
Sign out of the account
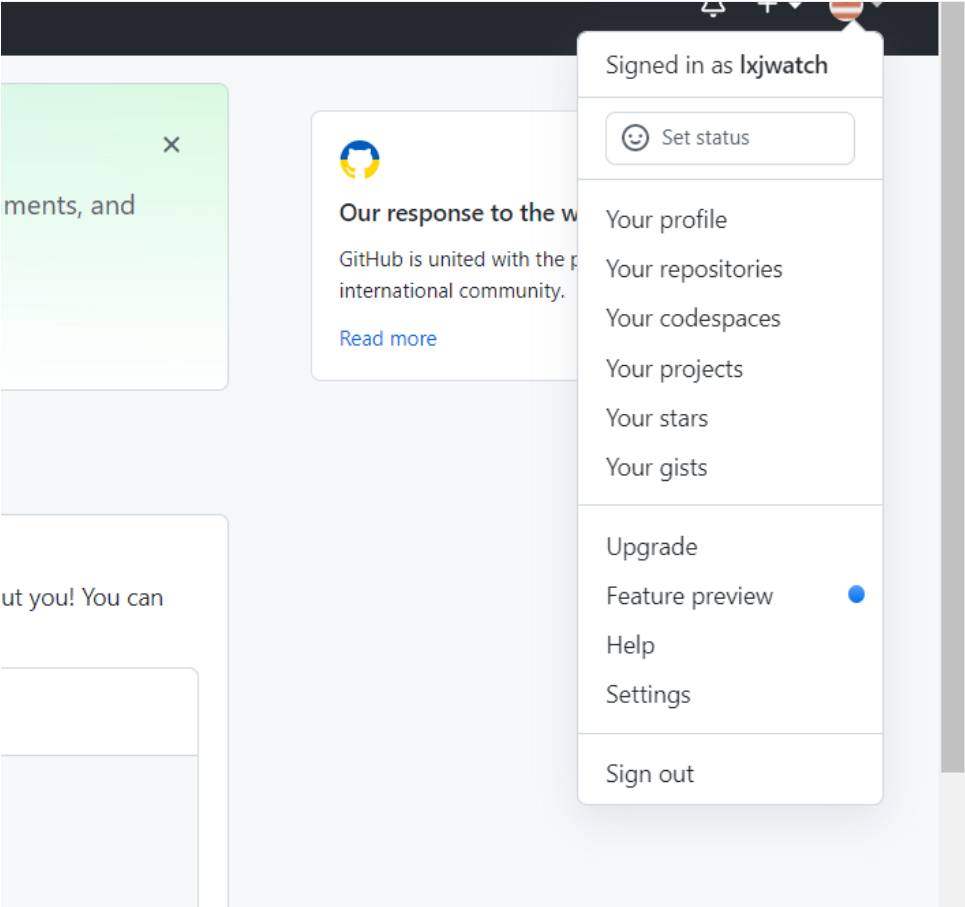click(649, 774)
